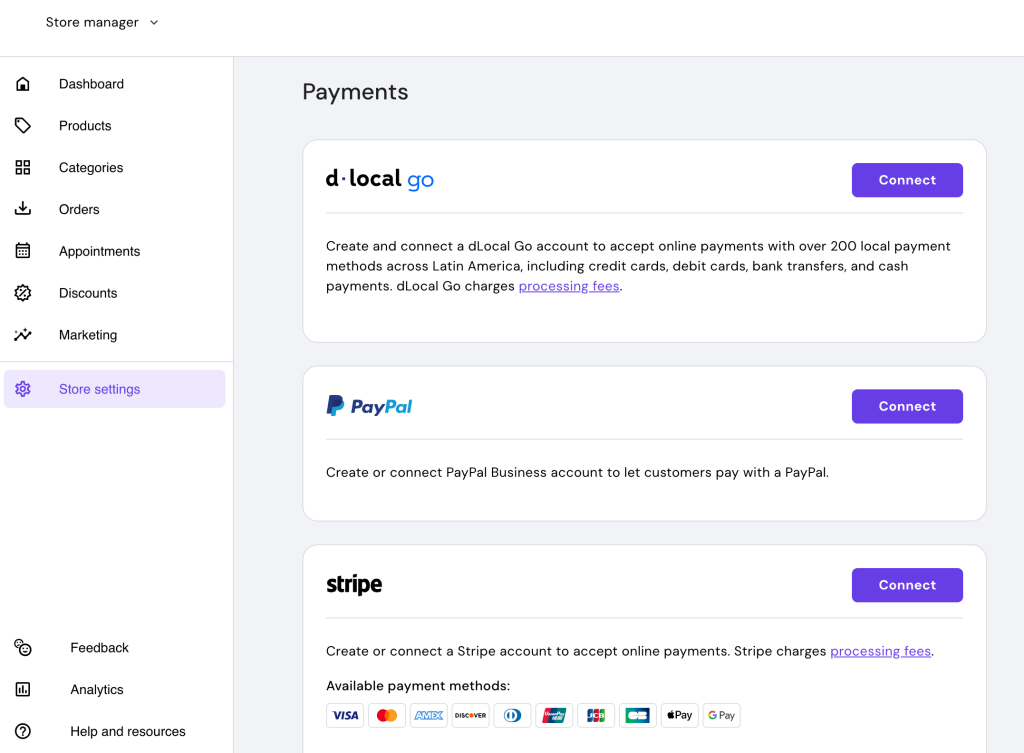The width and height of the screenshot is (1024, 753).
Task: Select Appointments in the sidebar
Action: pos(100,251)
